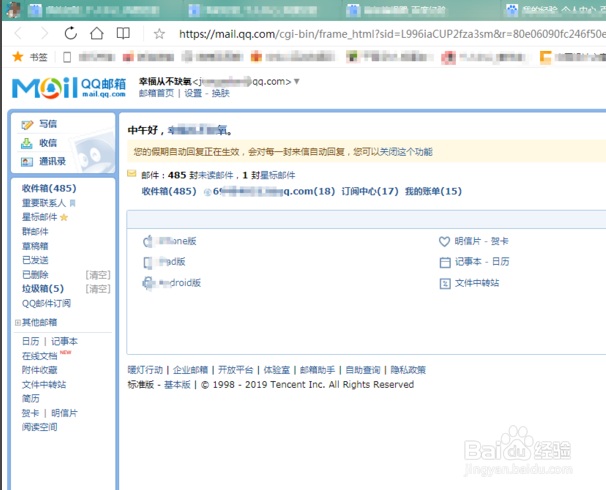The image size is (606, 490).
Task: Click 清空 next to 已删除
Action: [x=98, y=275]
